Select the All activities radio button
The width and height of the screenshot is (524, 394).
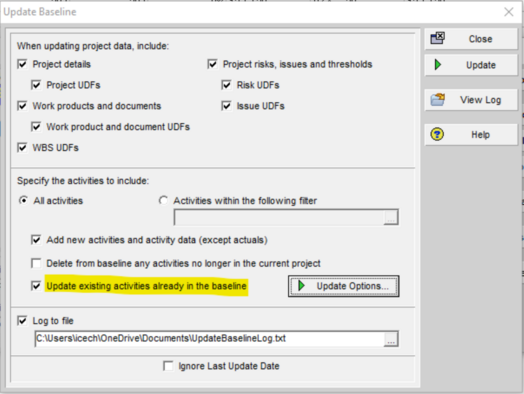[23, 201]
